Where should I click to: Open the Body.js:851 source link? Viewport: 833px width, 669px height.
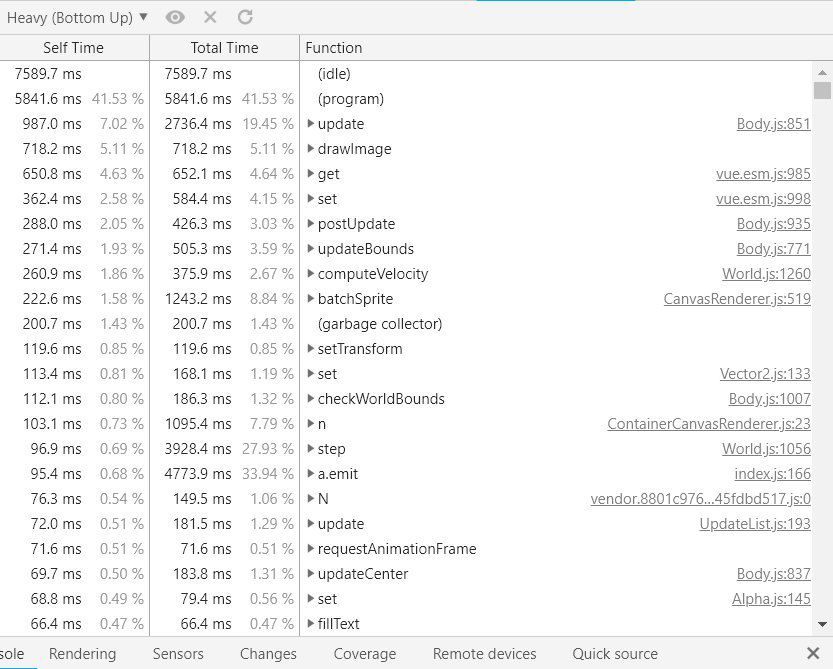[773, 124]
